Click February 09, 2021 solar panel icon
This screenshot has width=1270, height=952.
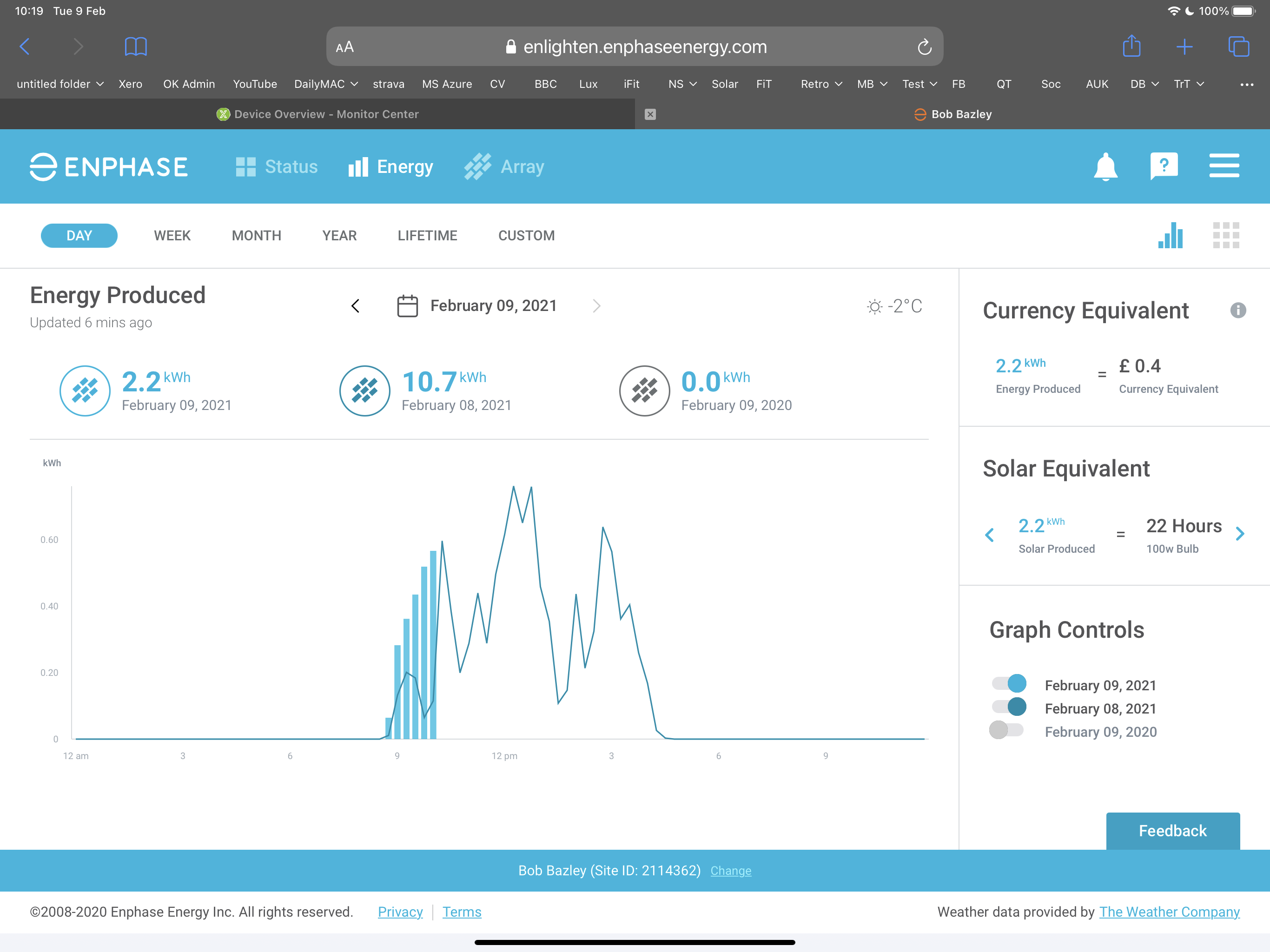(85, 390)
